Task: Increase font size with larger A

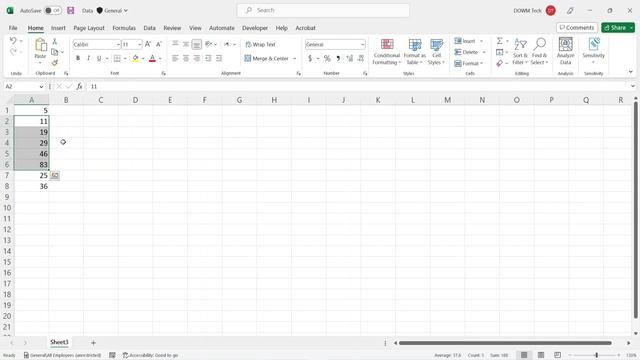Action: coord(148,44)
